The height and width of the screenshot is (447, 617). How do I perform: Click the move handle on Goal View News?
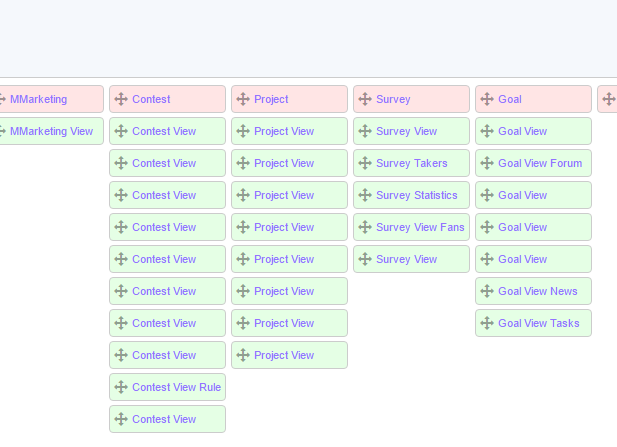(x=487, y=291)
